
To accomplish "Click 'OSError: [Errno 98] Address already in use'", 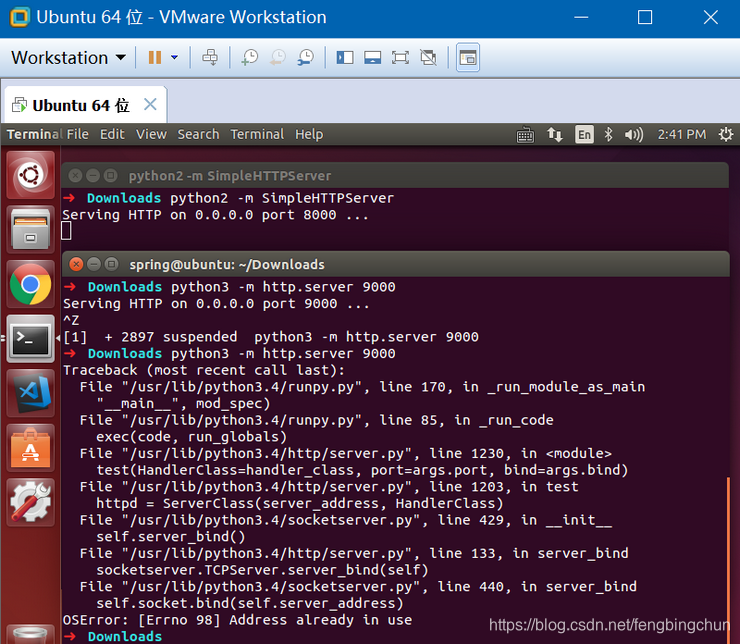I will (x=237, y=620).
